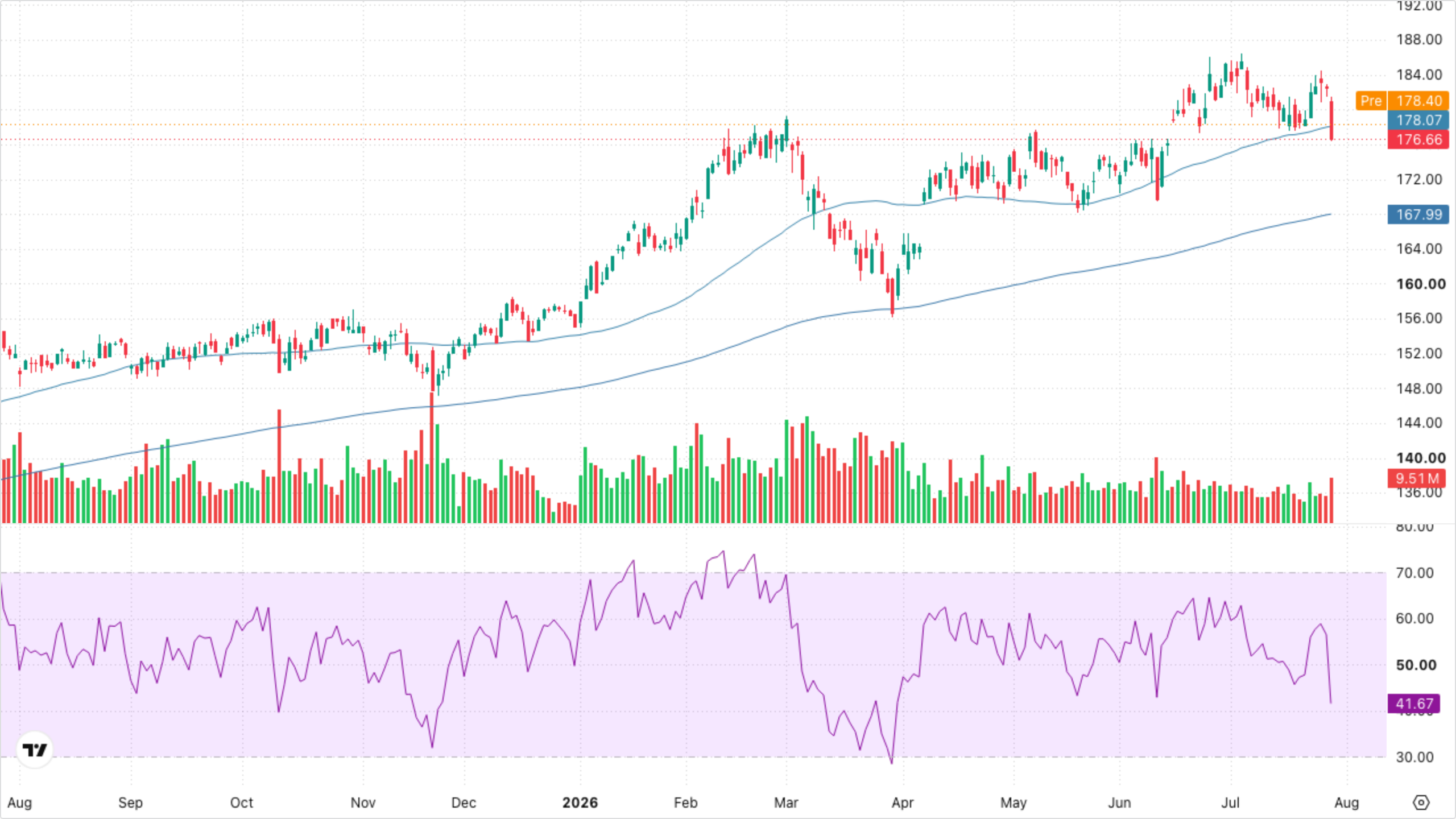The width and height of the screenshot is (1456, 819).
Task: Click the 156.00 price scale label
Action: pos(1419,318)
